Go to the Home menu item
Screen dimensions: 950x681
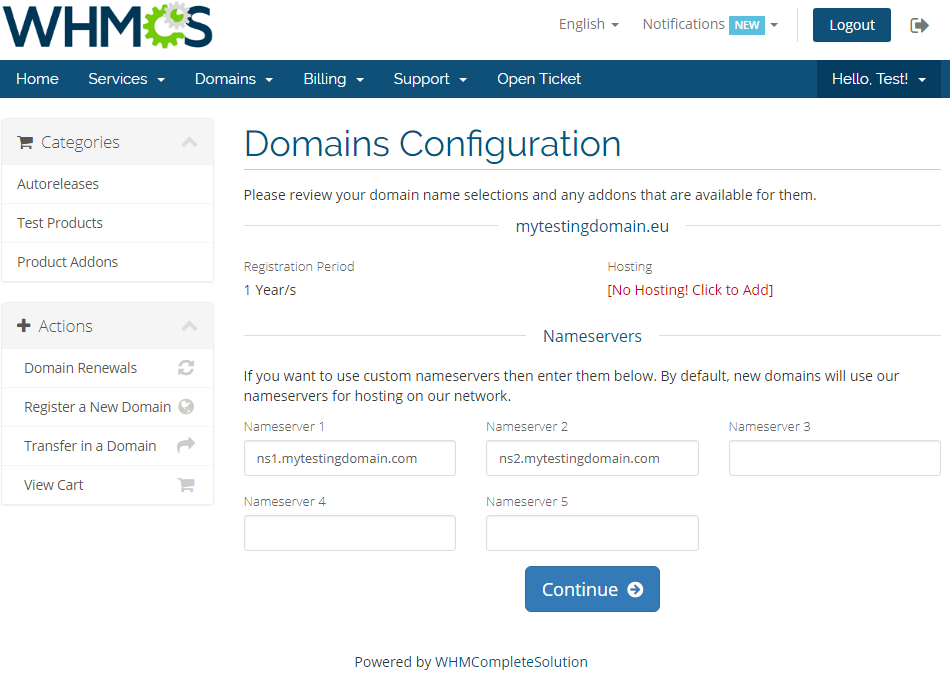tap(37, 79)
